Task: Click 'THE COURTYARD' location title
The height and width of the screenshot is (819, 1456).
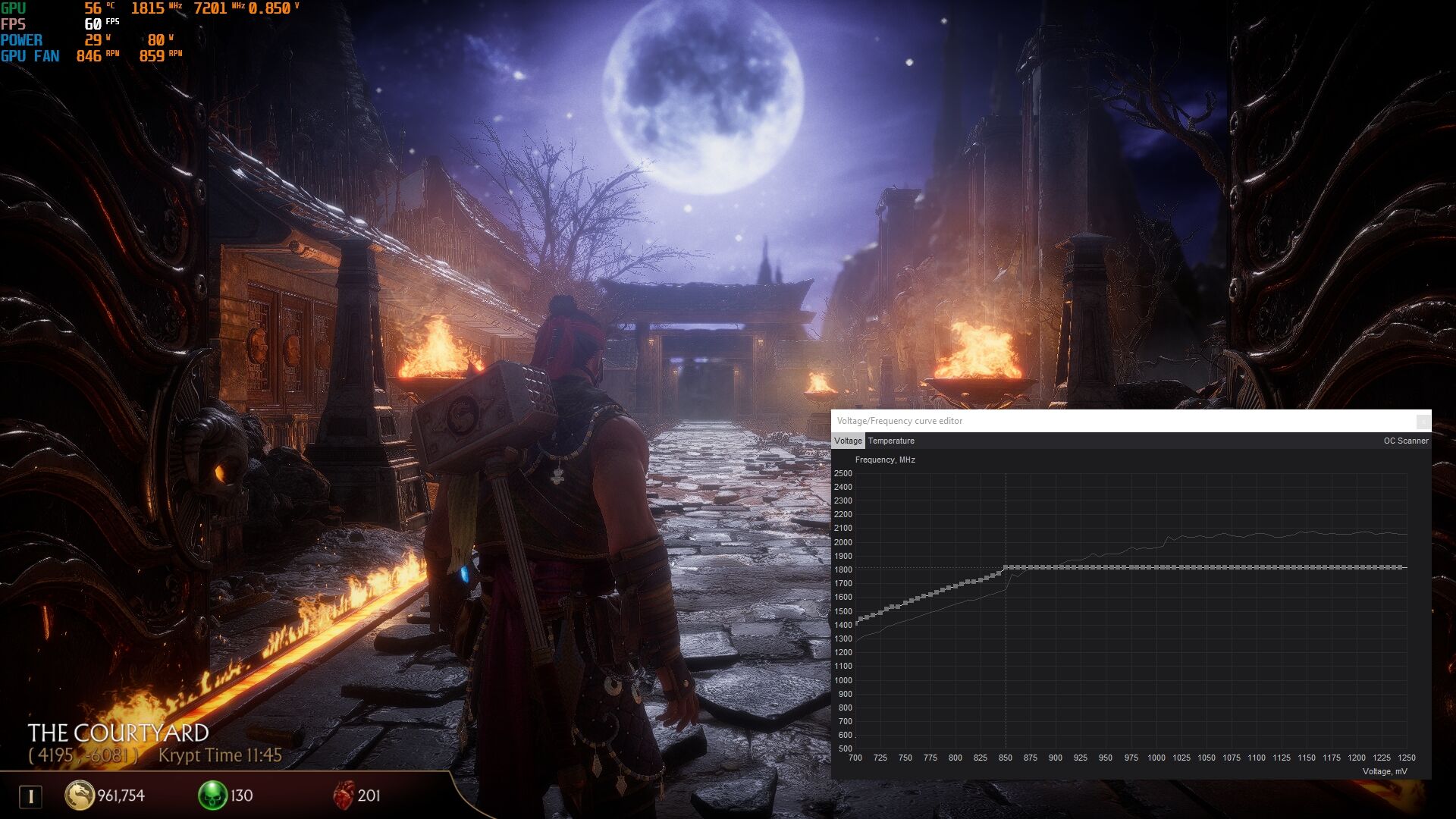Action: pos(118,733)
